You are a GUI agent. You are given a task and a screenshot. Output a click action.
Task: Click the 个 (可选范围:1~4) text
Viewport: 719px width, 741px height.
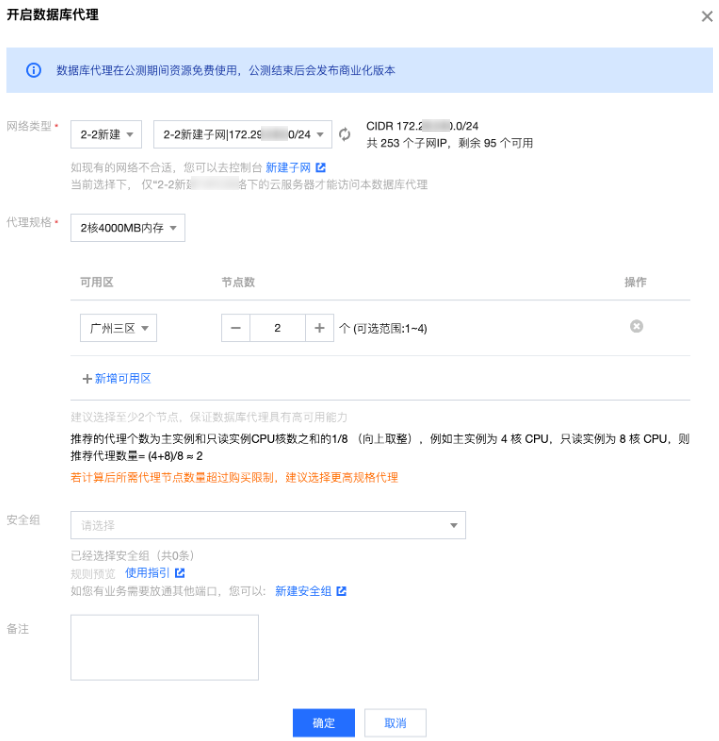[x=383, y=328]
